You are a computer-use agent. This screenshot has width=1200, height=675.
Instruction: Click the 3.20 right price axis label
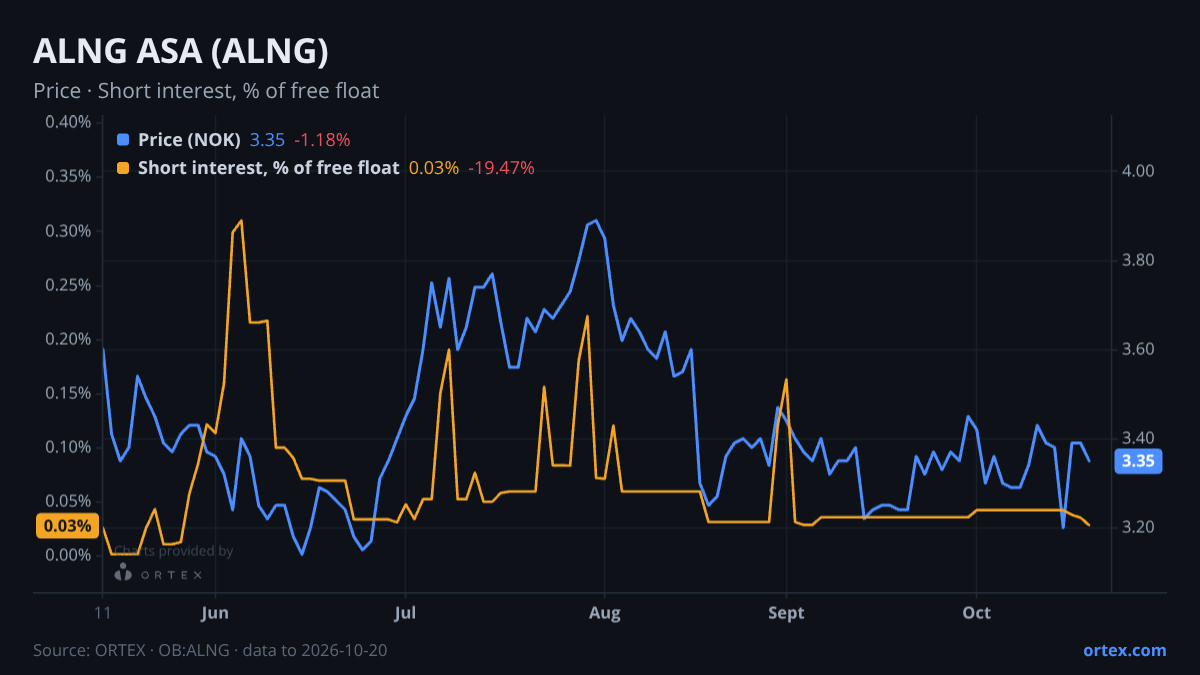1139,527
